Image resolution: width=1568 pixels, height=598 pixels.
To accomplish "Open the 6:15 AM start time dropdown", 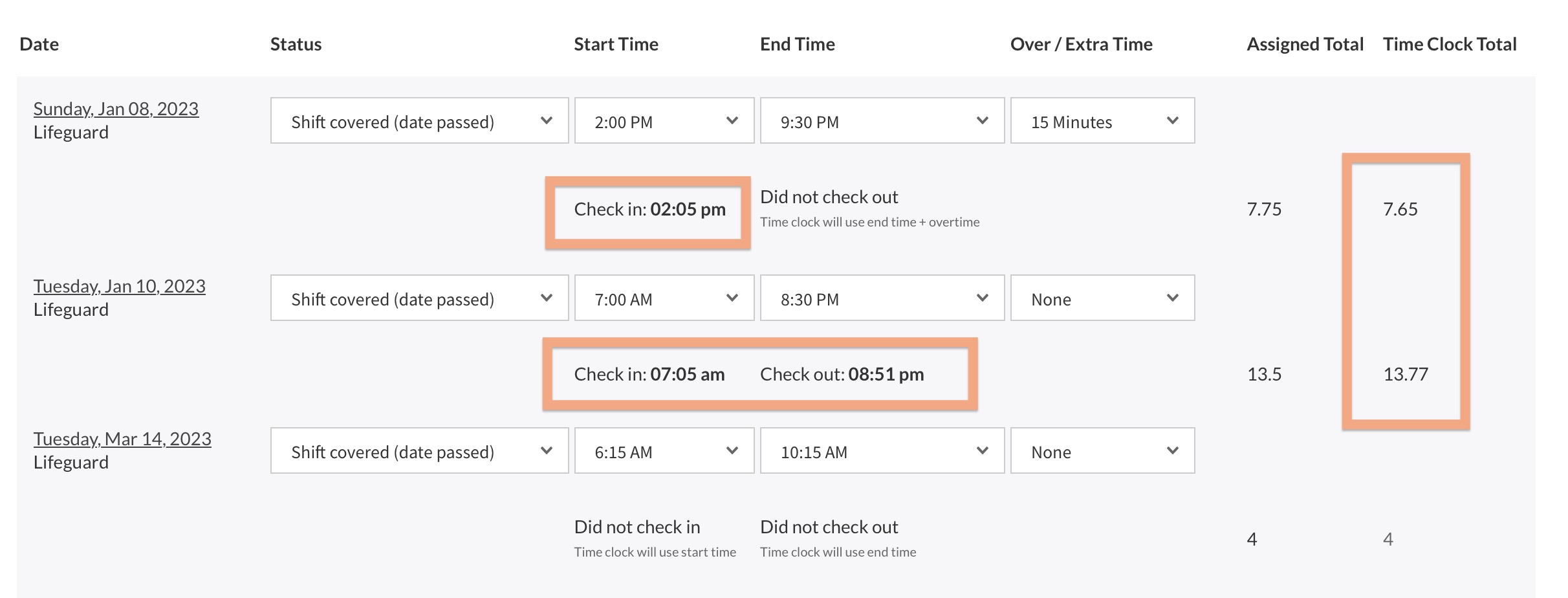I will click(664, 451).
